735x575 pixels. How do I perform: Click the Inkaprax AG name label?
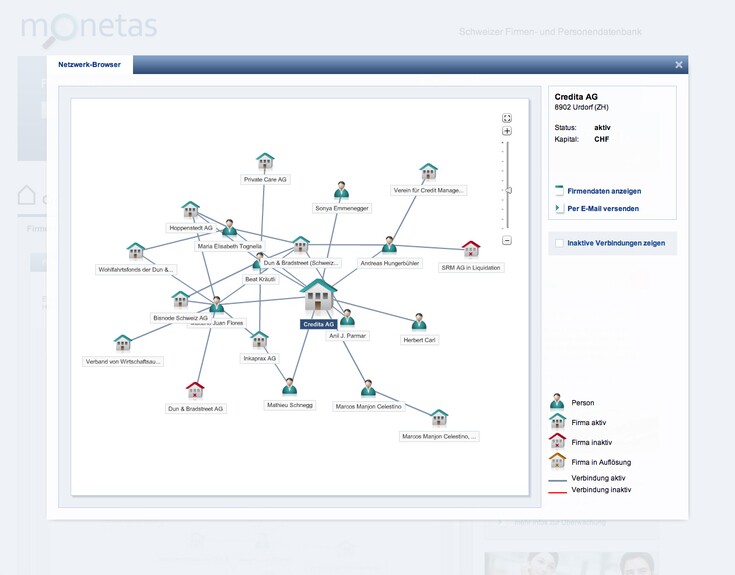pyautogui.click(x=260, y=358)
